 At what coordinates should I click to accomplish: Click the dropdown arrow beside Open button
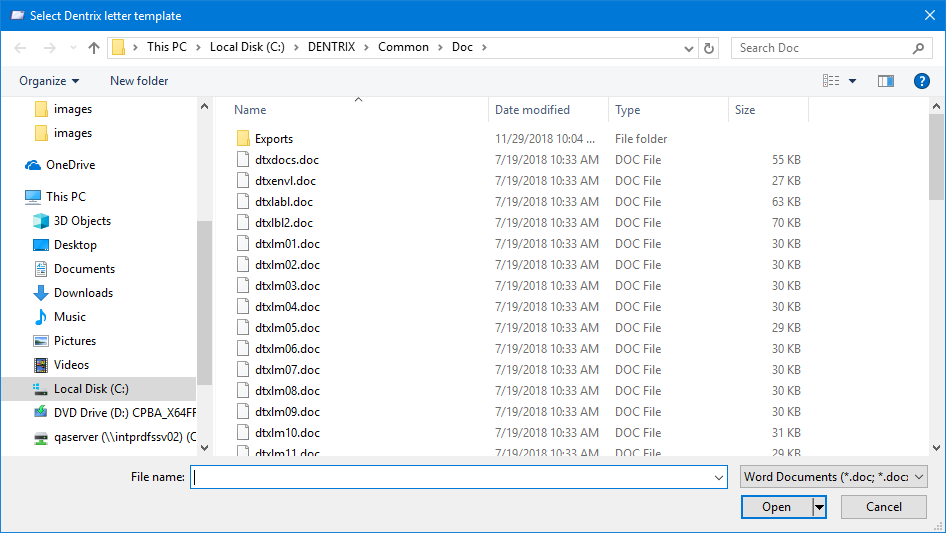pos(819,507)
